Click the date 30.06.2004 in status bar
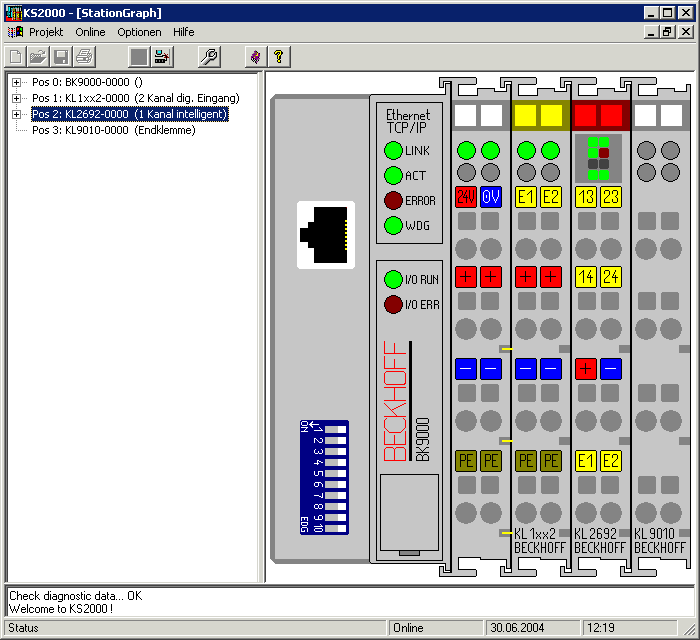 coord(533,628)
